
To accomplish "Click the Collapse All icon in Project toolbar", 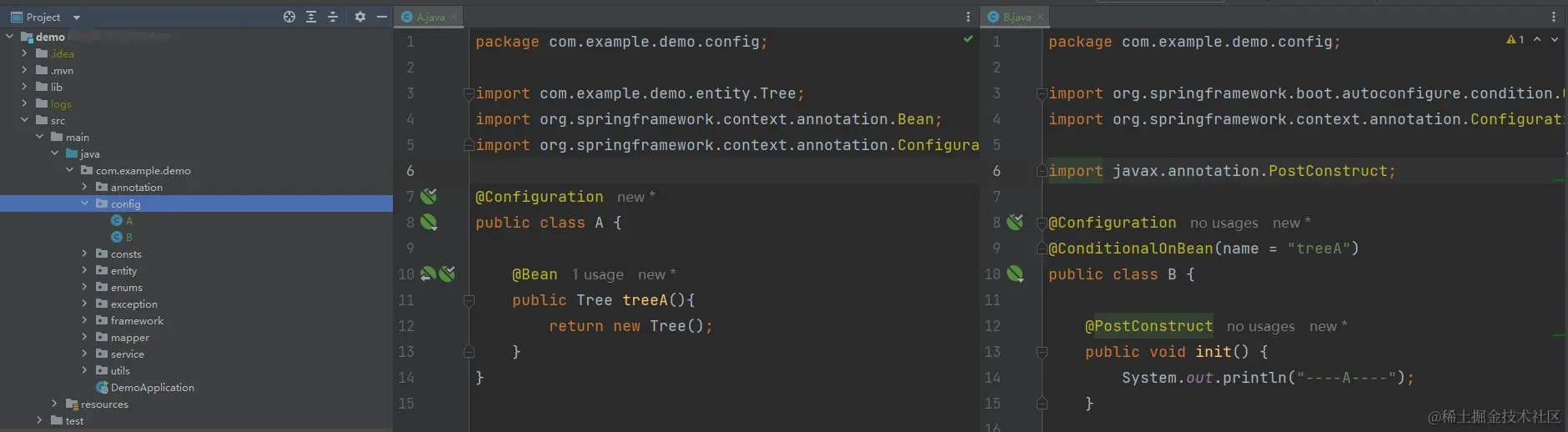I will point(333,17).
